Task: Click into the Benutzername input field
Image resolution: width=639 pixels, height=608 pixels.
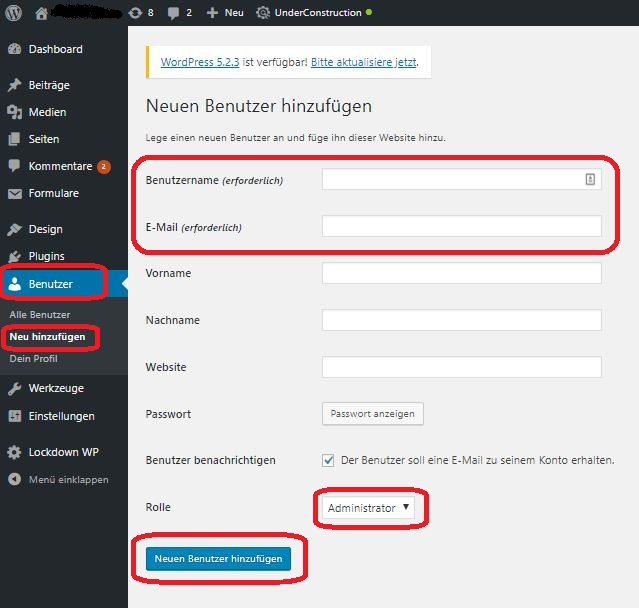Action: [x=462, y=179]
